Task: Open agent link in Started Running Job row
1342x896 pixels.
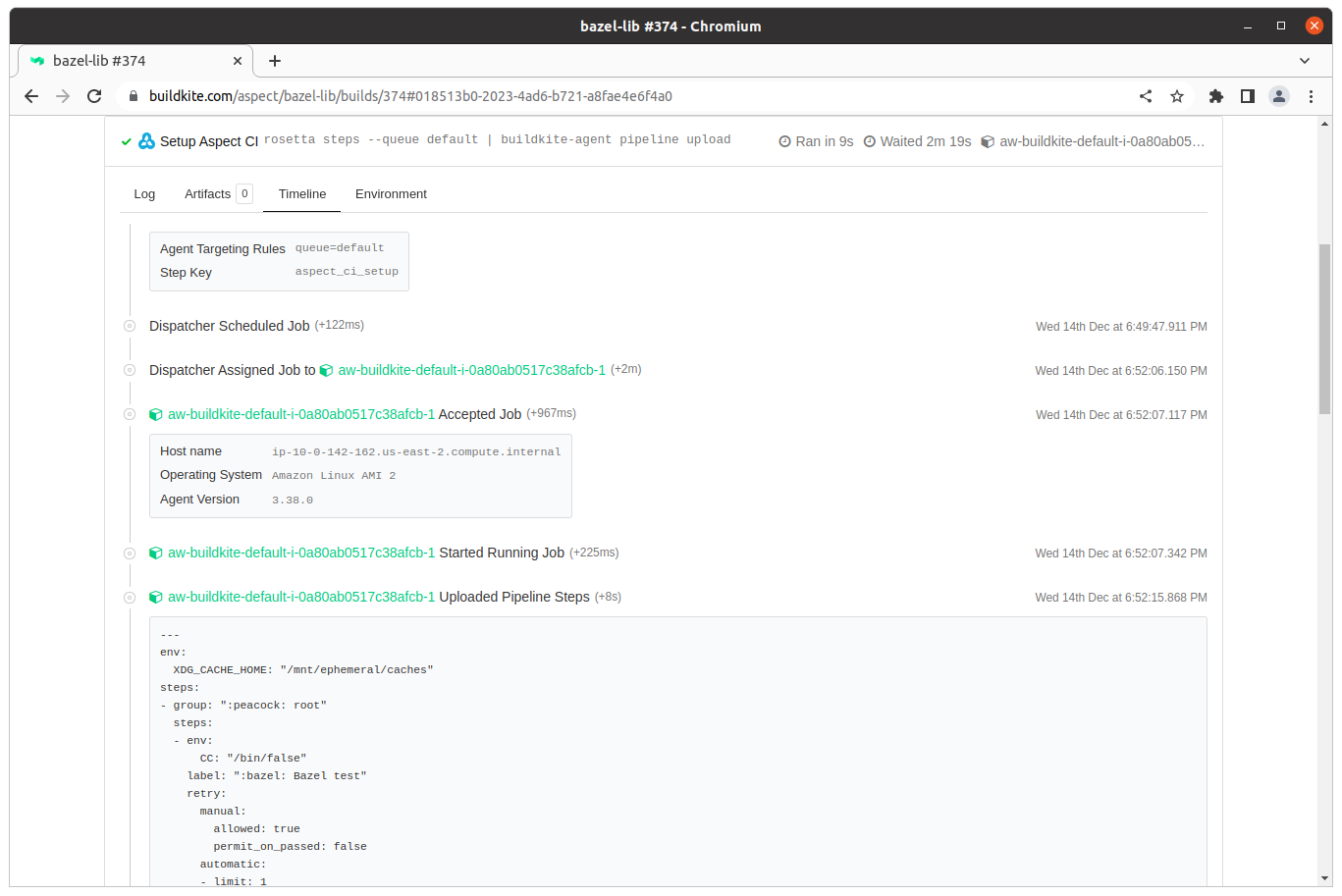Action: click(301, 553)
